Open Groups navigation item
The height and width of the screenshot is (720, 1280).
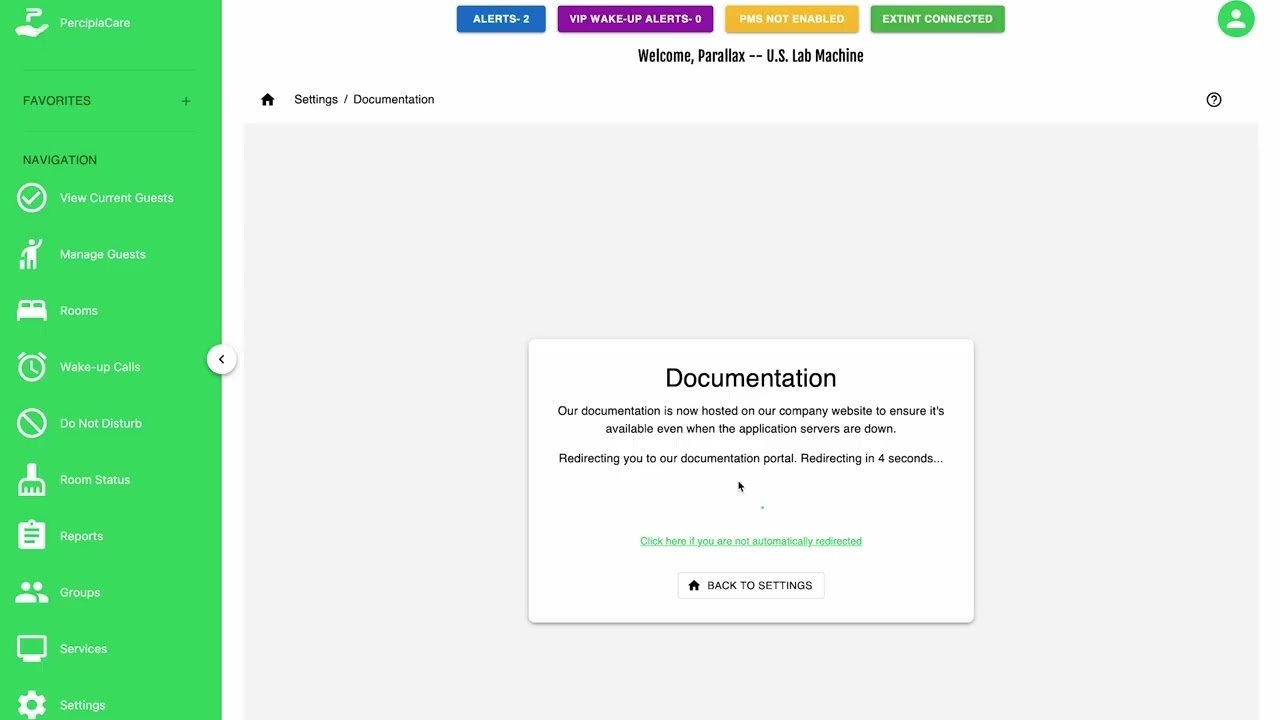pos(80,592)
